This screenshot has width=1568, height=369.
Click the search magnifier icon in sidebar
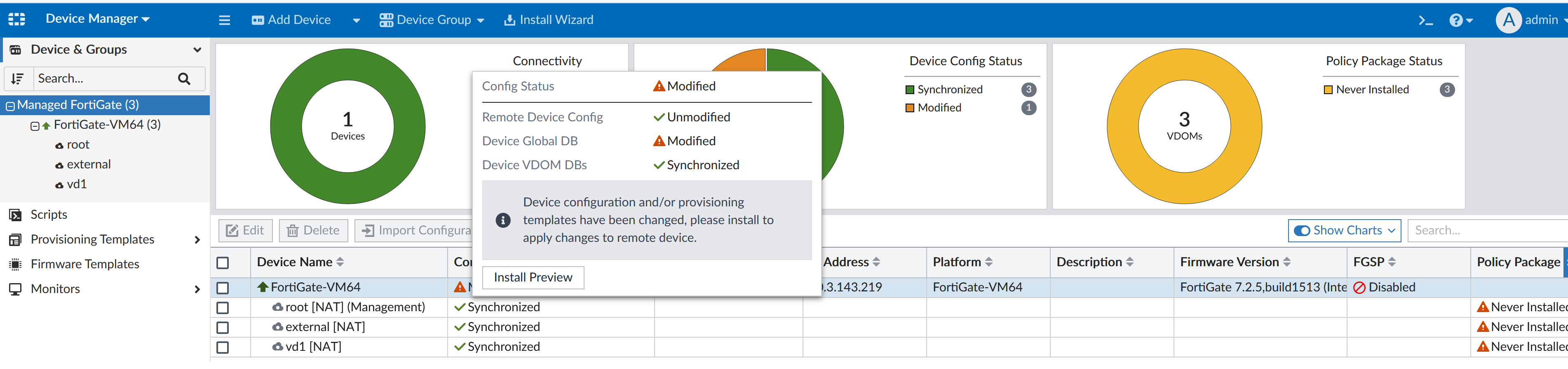coord(184,79)
